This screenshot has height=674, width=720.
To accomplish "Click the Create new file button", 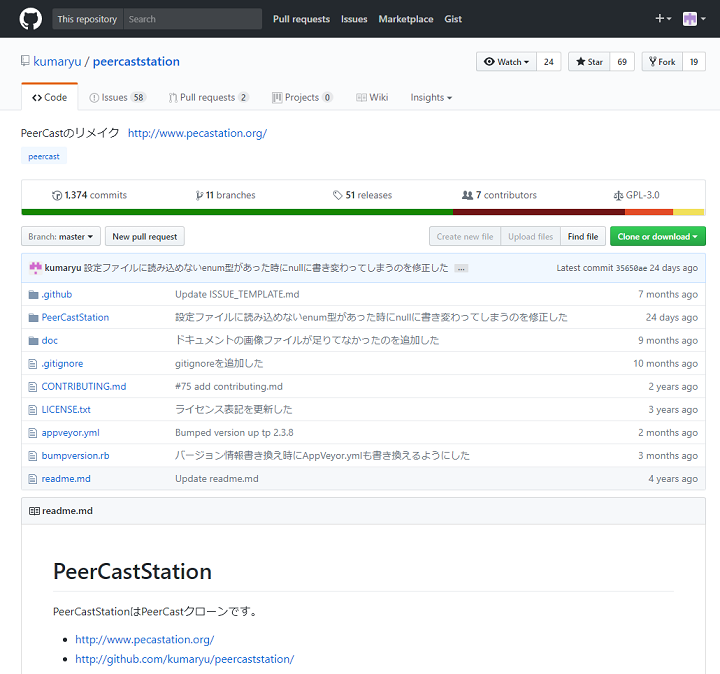I will pyautogui.click(x=465, y=236).
